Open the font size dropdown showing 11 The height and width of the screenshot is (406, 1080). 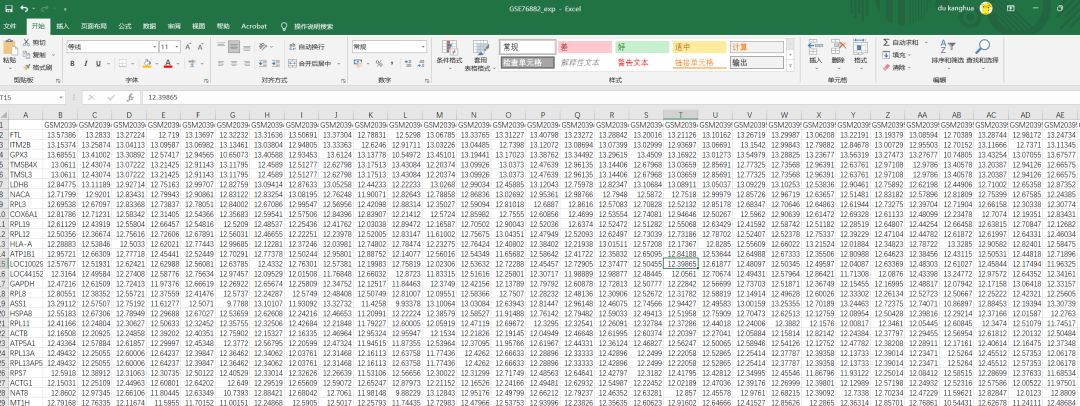176,47
